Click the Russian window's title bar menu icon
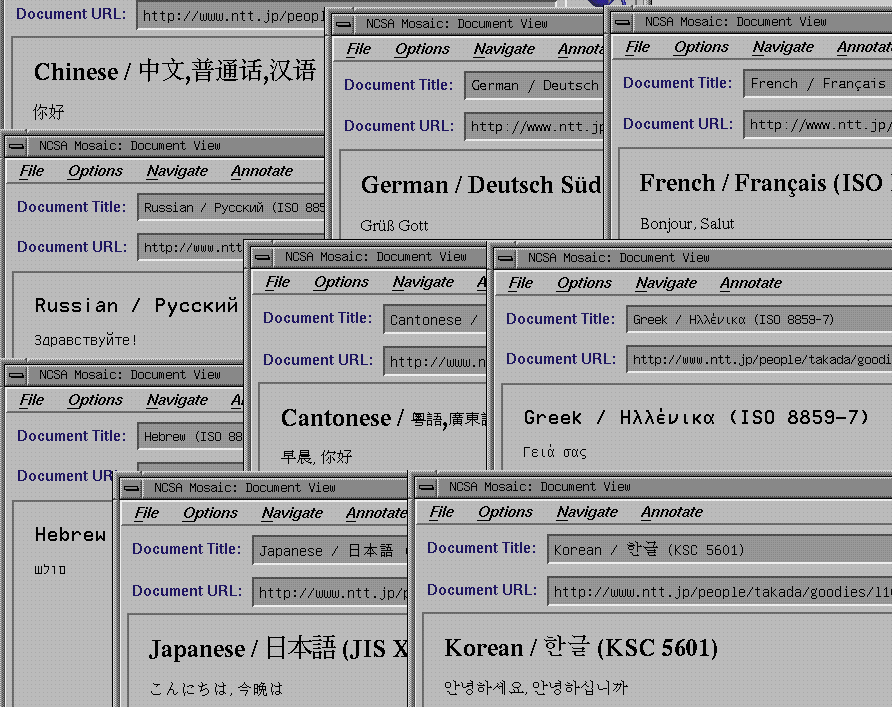Screen dimensions: 892x707 click(x=17, y=146)
